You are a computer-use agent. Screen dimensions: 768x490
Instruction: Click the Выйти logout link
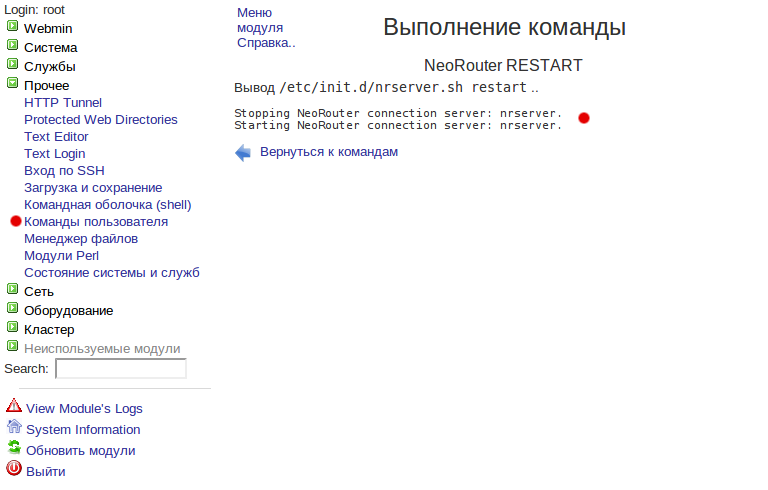point(46,472)
